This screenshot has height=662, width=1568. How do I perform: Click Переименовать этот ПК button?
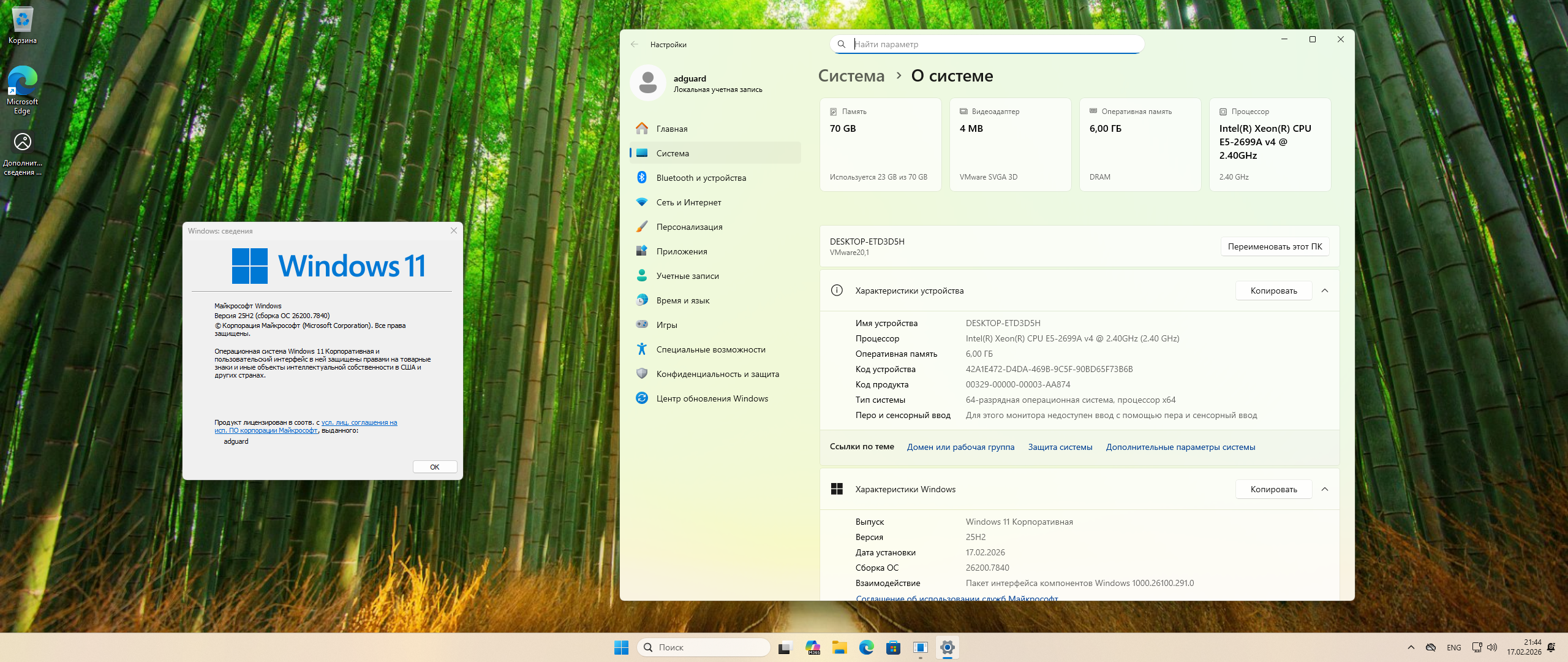(1275, 246)
